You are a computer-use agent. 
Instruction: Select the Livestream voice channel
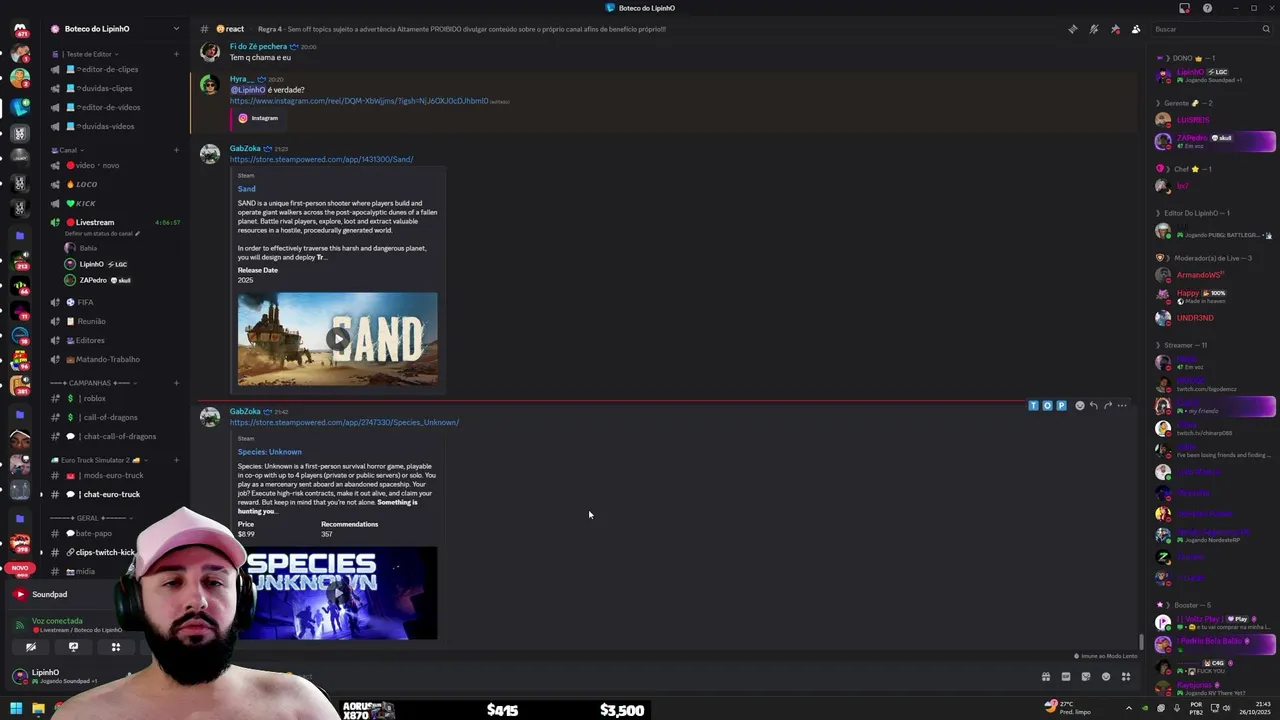[95, 222]
